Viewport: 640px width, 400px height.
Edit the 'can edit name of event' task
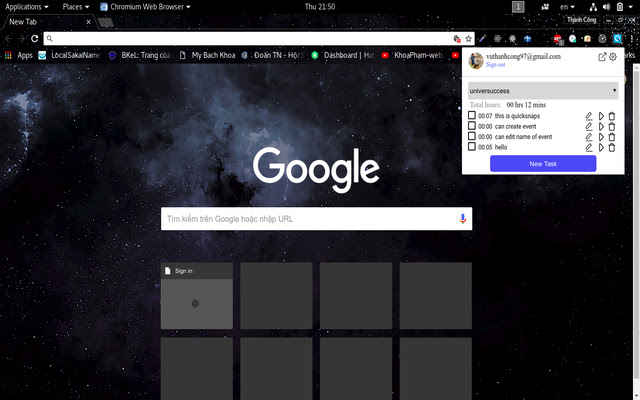589,137
